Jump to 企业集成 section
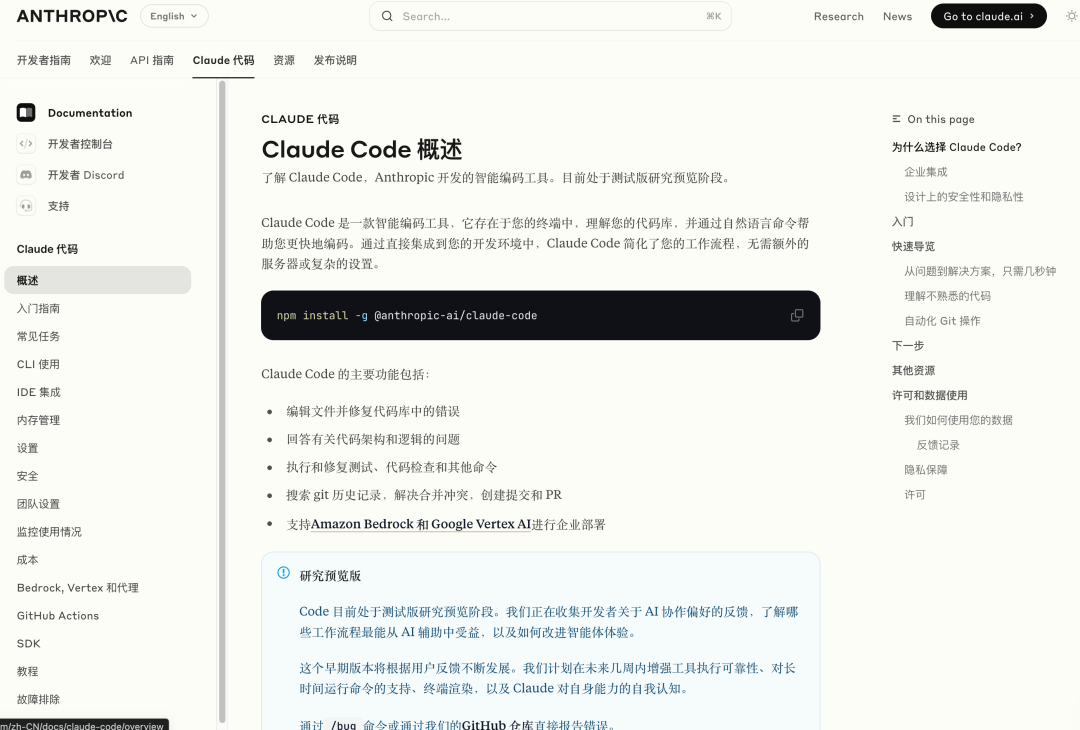Viewport: 1080px width, 730px height. point(926,171)
